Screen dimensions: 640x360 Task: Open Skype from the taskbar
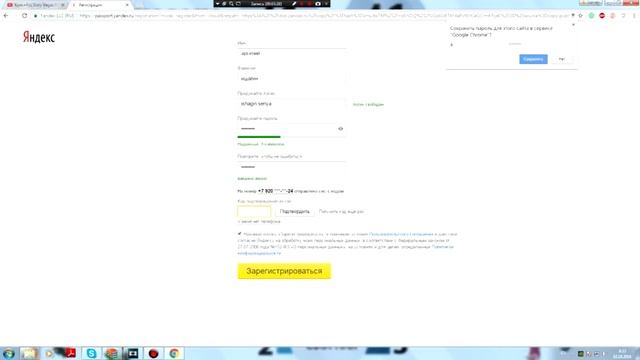[91, 353]
